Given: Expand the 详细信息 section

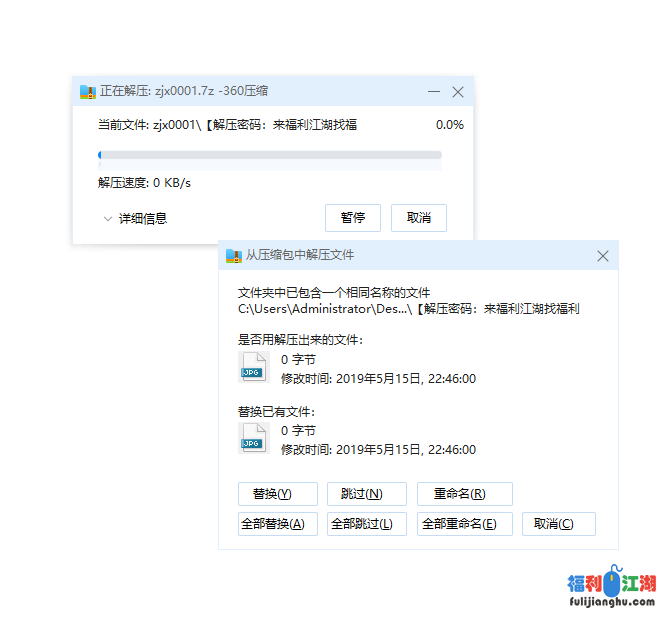Looking at the screenshot, I should tap(135, 218).
